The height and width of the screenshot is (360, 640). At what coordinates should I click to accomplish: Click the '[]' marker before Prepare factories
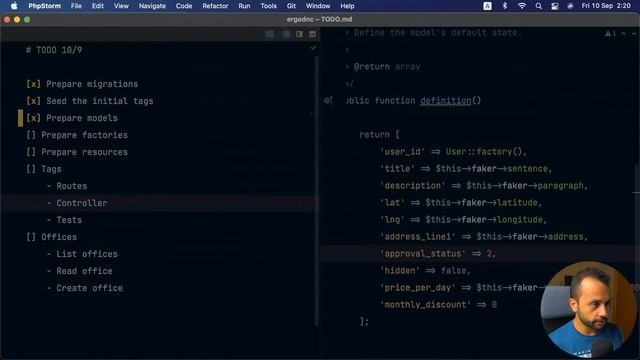coord(31,135)
